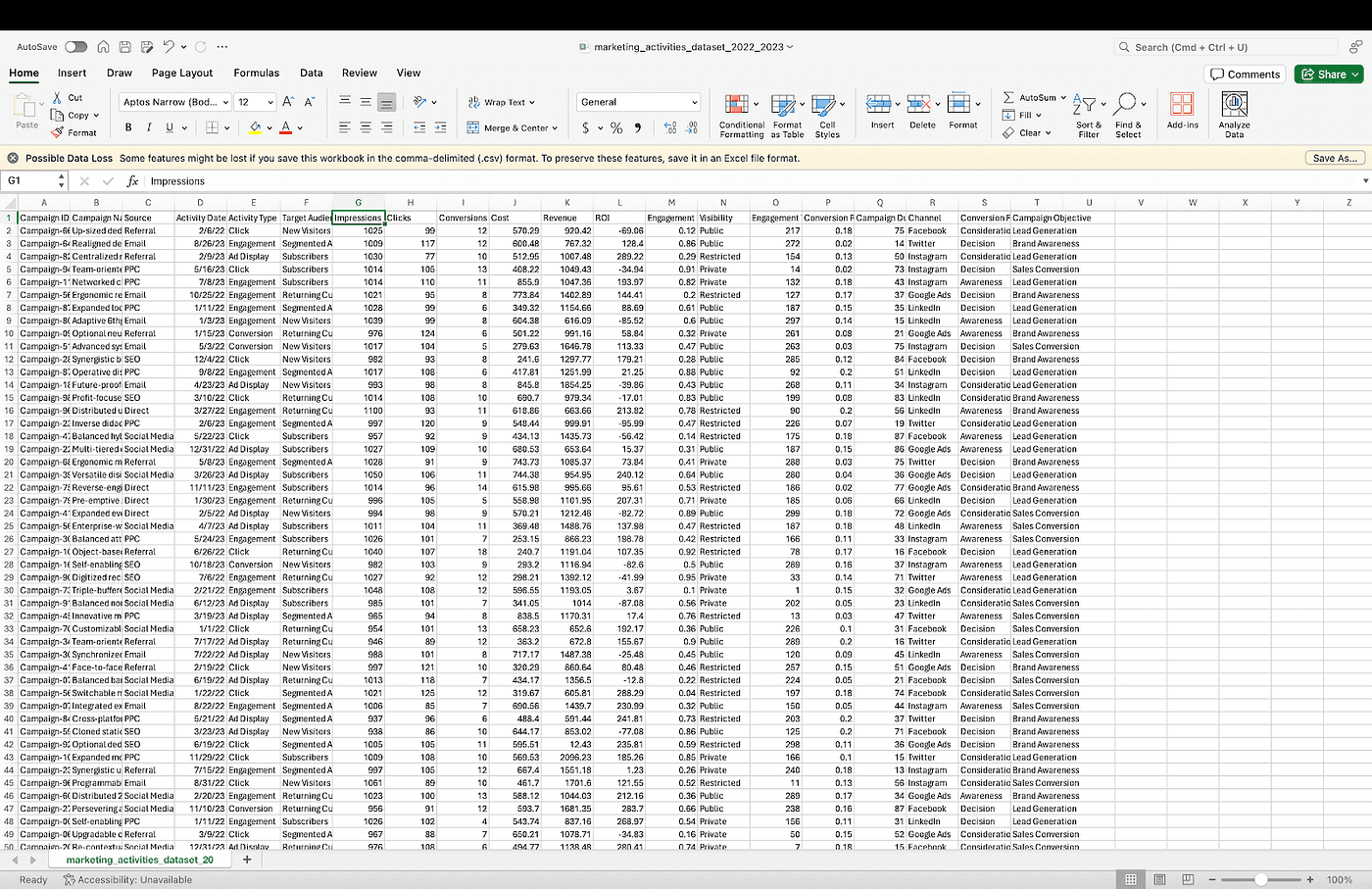Open the Review ribbon tab

tap(360, 73)
